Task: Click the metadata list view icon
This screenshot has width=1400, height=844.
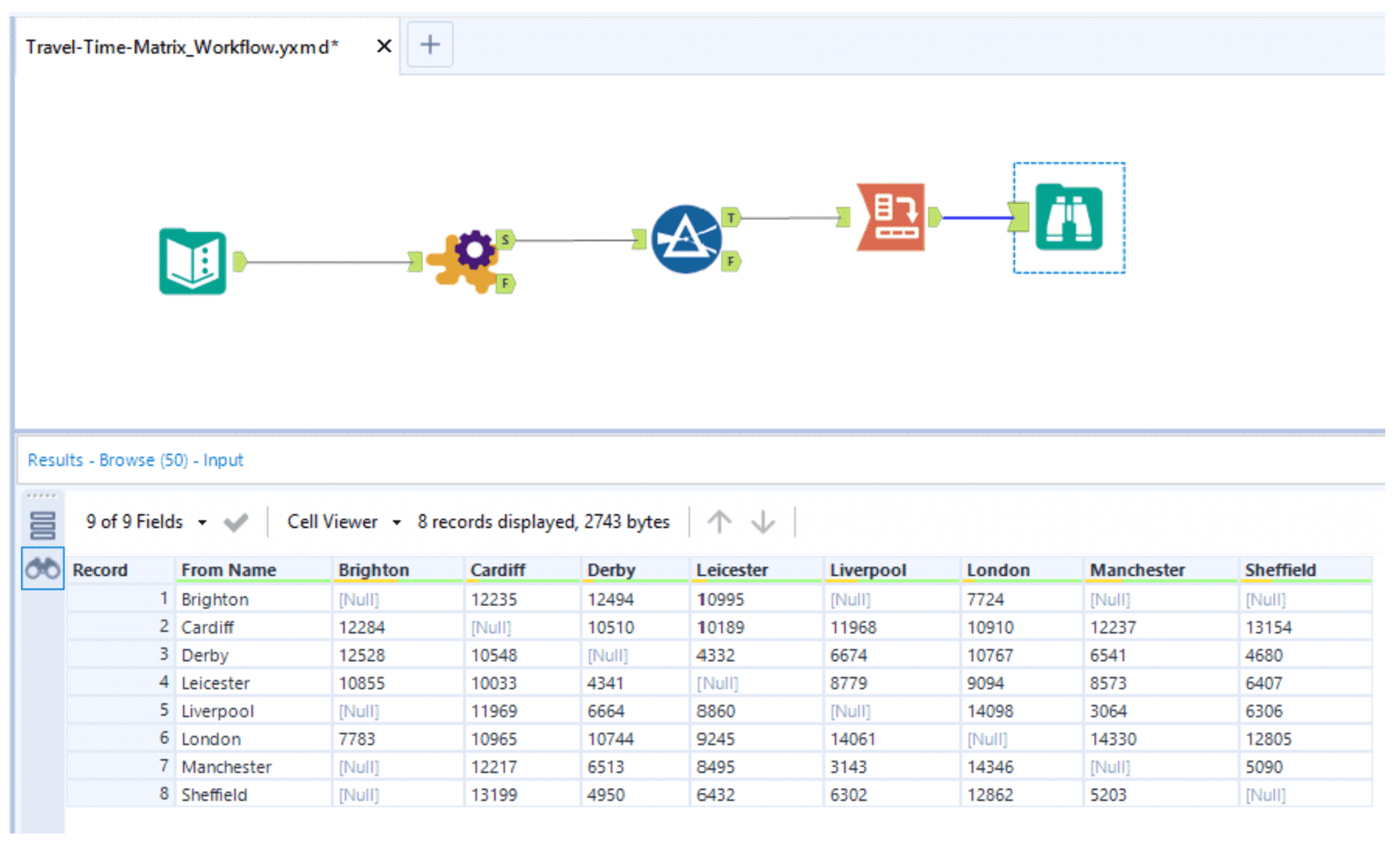Action: click(x=42, y=525)
